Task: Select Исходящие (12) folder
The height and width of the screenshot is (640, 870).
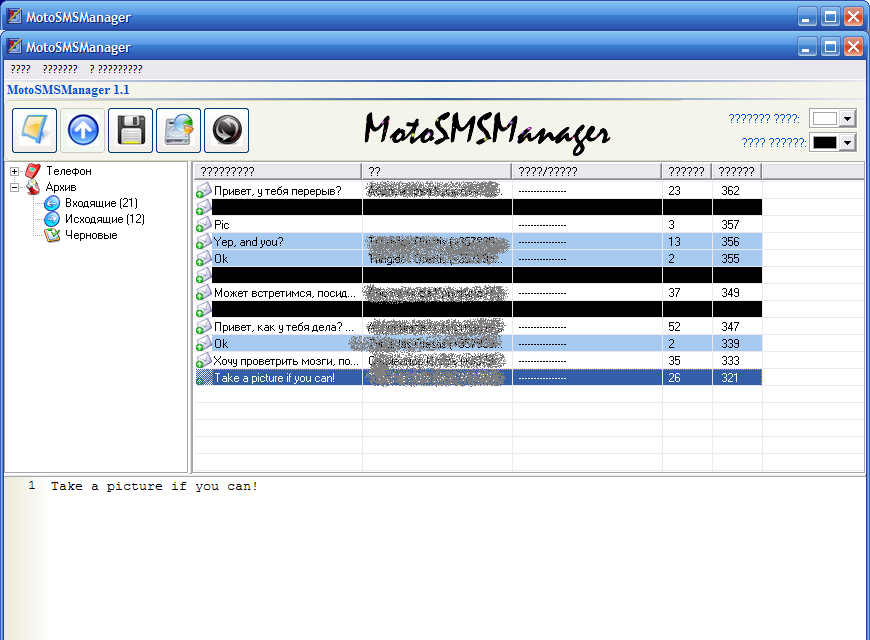Action: (x=105, y=219)
